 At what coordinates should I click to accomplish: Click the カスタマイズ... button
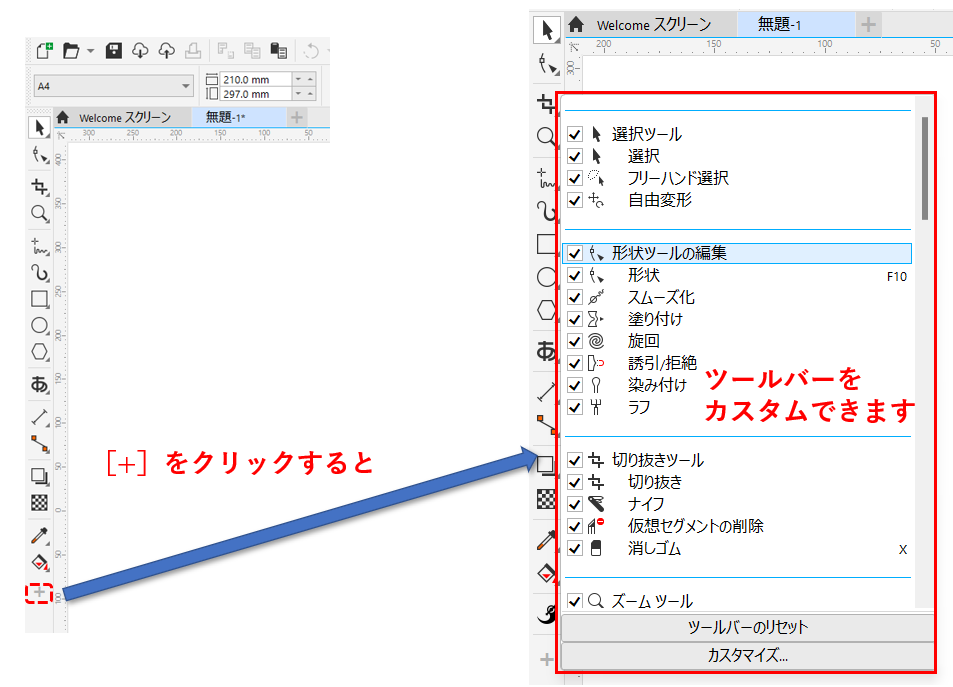point(748,655)
